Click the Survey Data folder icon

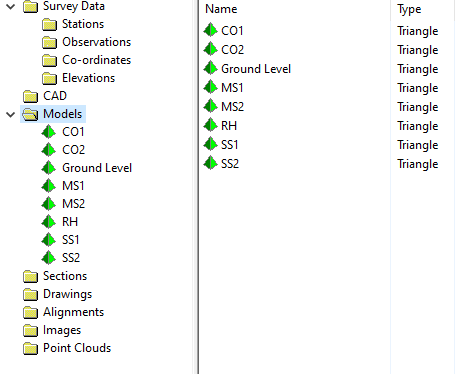click(x=30, y=7)
